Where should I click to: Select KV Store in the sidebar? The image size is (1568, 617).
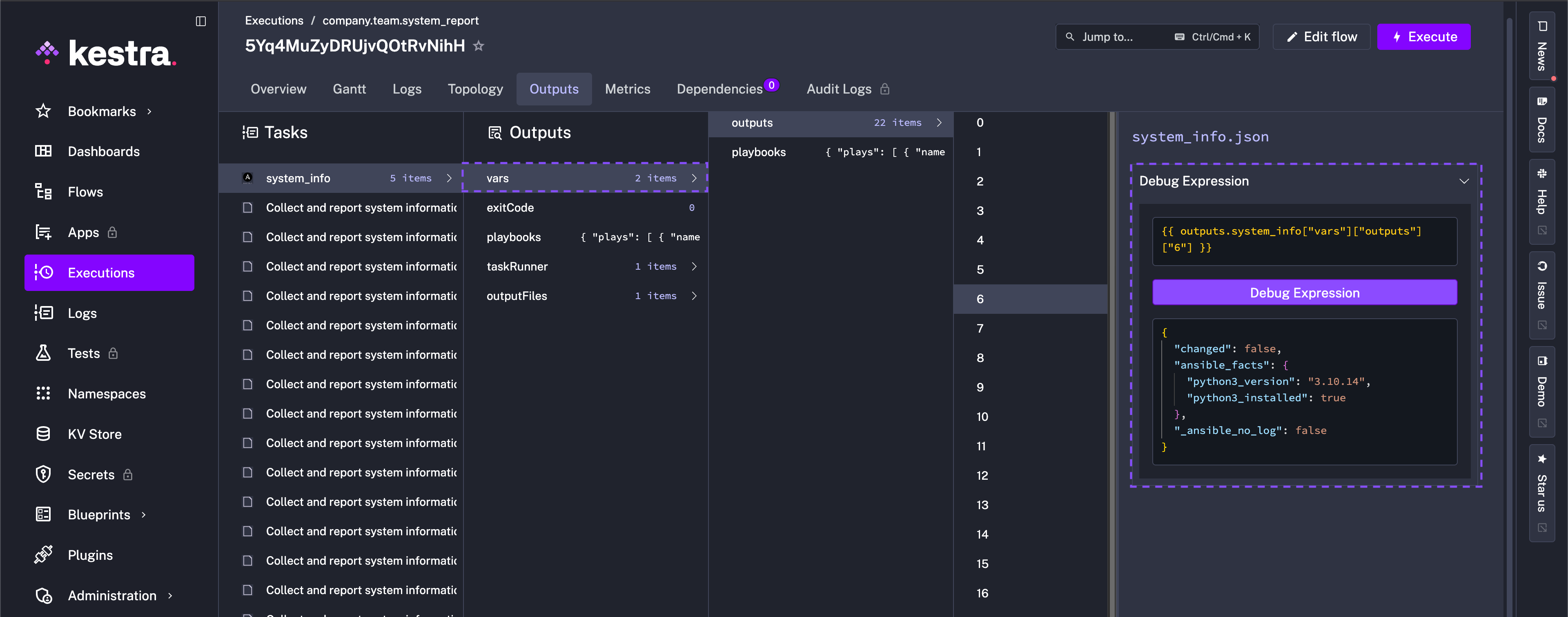94,434
